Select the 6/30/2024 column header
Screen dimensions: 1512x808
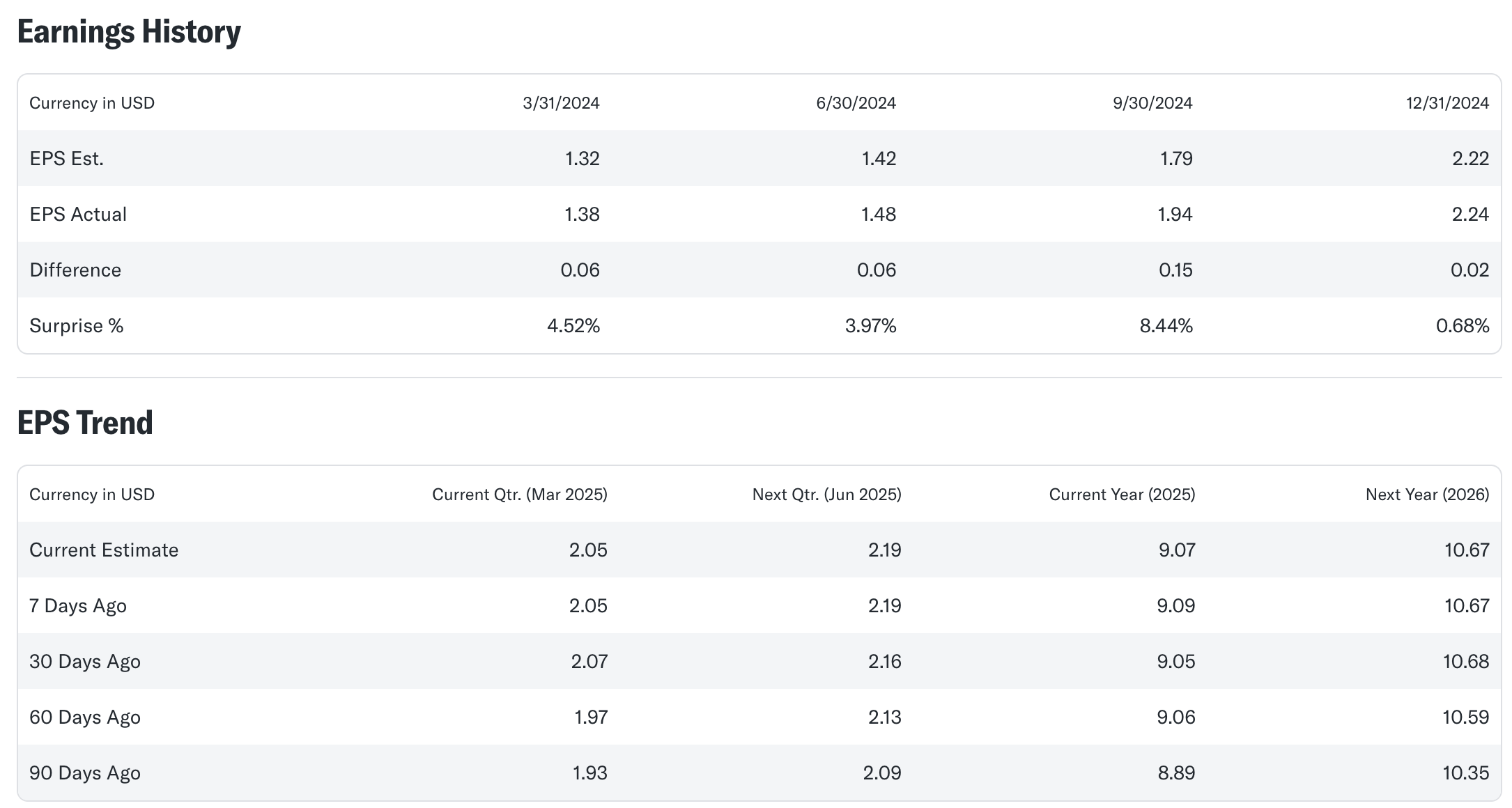[856, 103]
